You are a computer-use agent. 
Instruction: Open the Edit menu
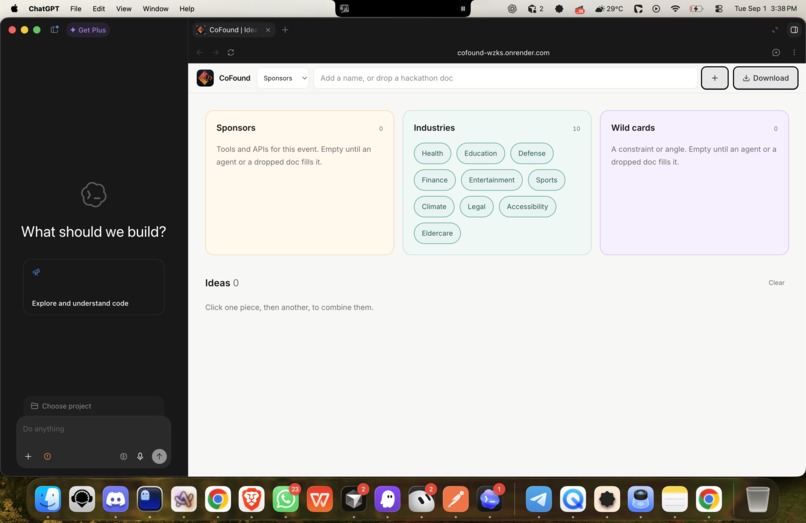pyautogui.click(x=99, y=9)
